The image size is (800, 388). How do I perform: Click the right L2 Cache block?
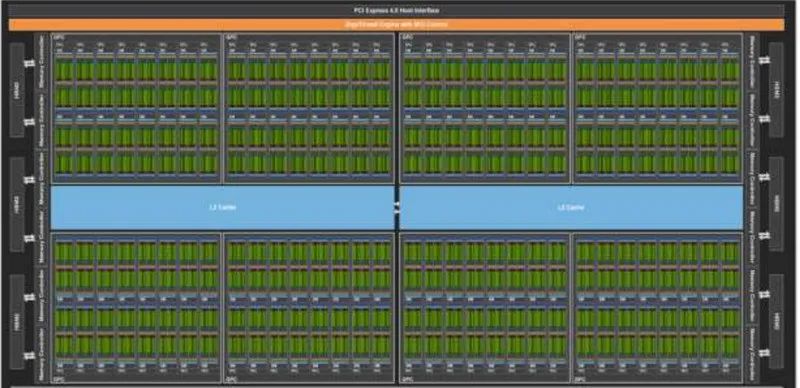click(x=571, y=207)
